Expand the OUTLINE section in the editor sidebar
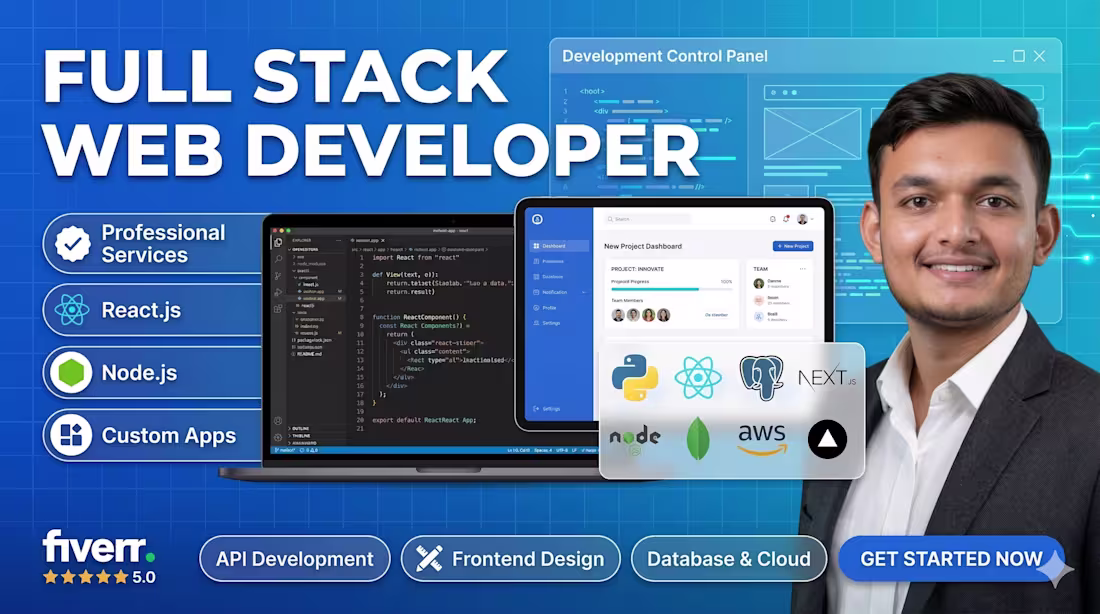This screenshot has width=1100, height=614. point(298,429)
